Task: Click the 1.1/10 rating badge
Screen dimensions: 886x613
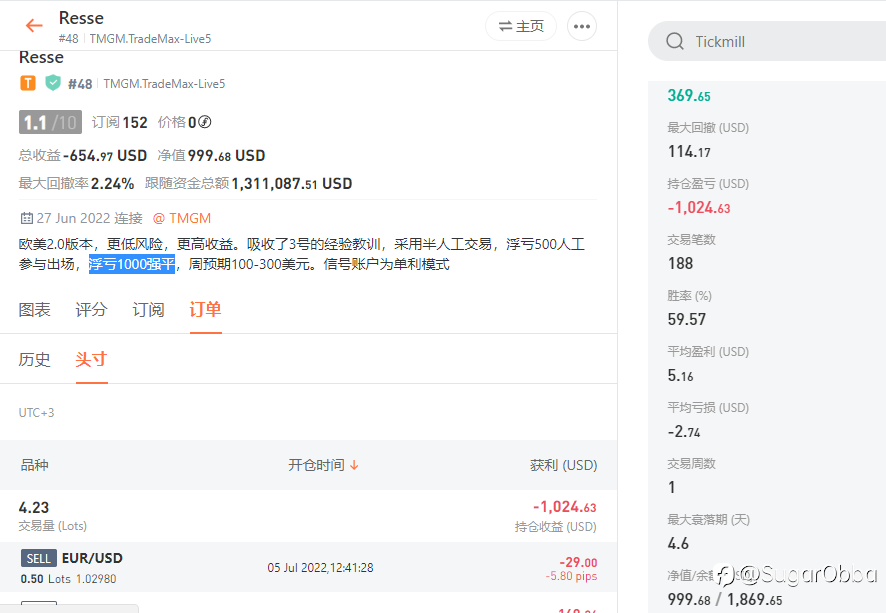Action: click(x=50, y=122)
